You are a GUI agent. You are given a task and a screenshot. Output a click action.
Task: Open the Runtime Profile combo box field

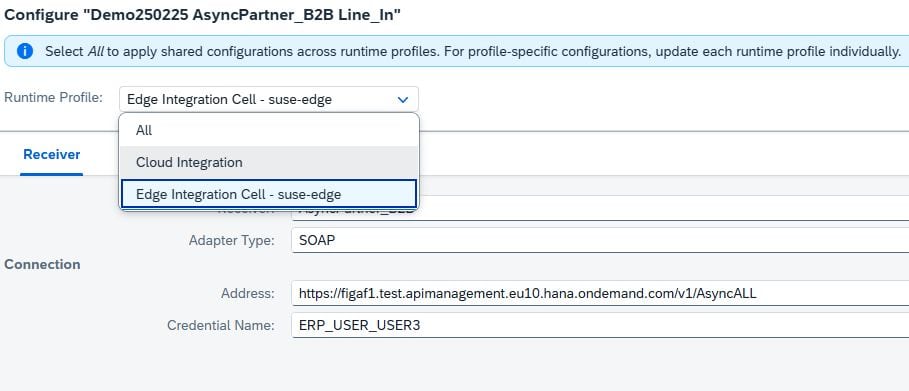click(x=268, y=99)
